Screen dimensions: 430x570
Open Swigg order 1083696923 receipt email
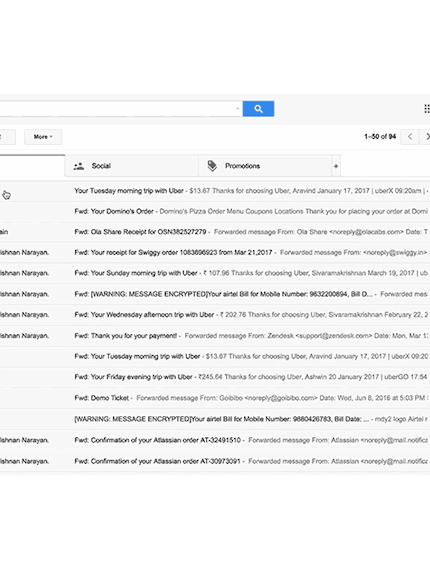pos(215,253)
